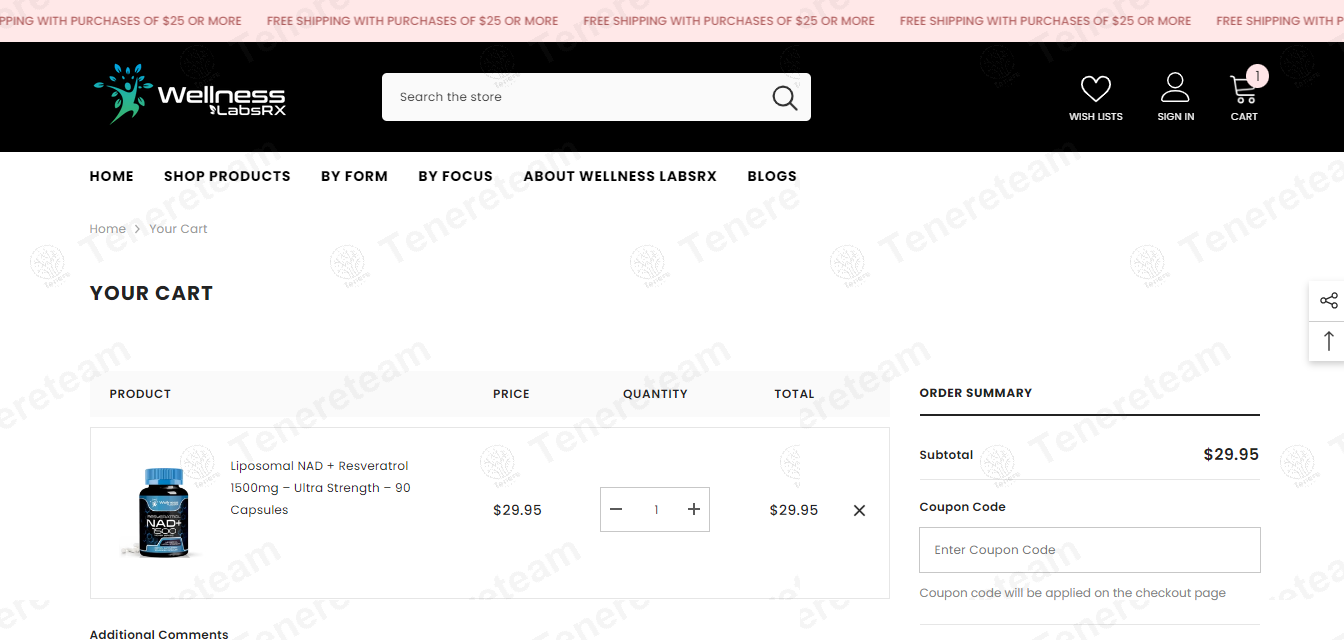Click the Enter Coupon Code field
This screenshot has width=1344, height=640.
(1089, 549)
